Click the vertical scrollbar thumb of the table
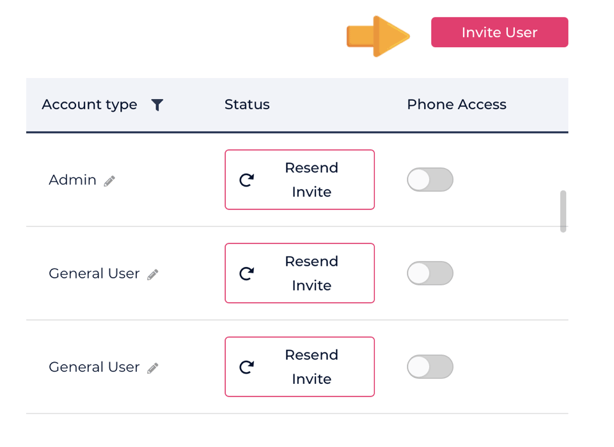 coord(563,211)
